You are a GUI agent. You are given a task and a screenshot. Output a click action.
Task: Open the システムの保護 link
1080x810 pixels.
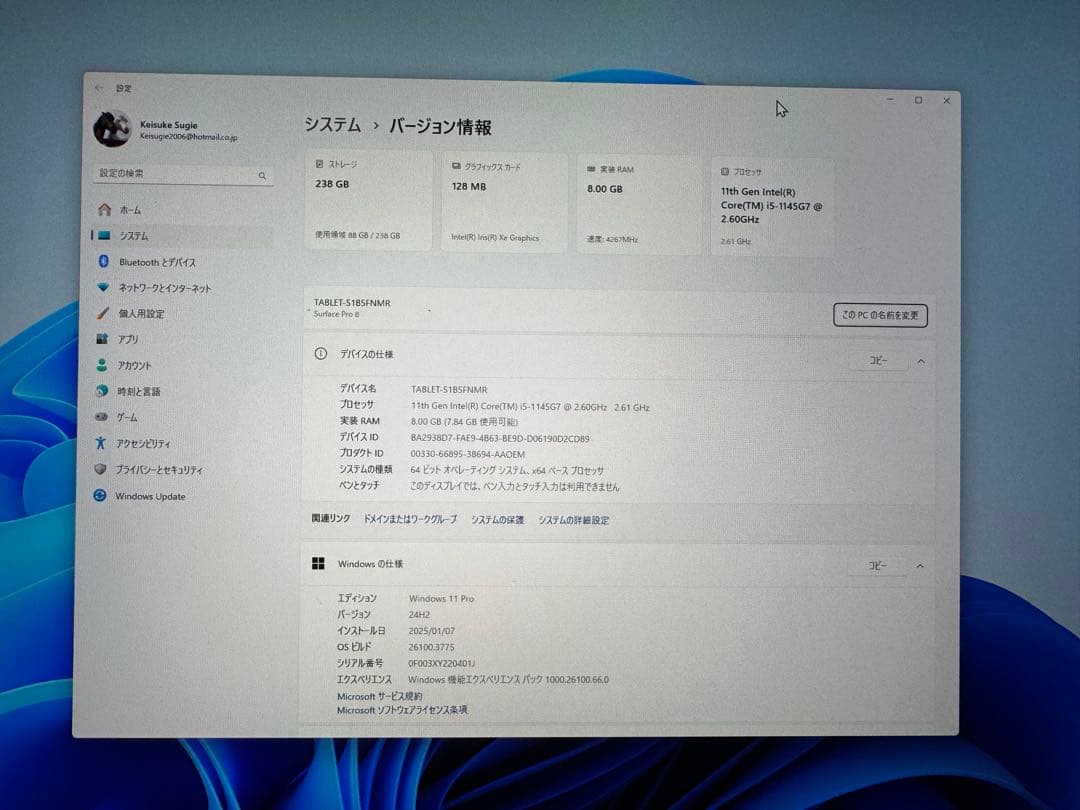[496, 520]
